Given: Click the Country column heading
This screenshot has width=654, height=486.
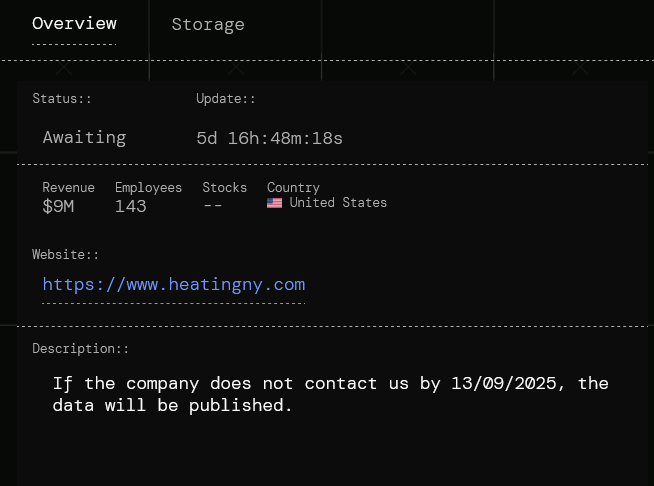Looking at the screenshot, I should coord(293,187).
